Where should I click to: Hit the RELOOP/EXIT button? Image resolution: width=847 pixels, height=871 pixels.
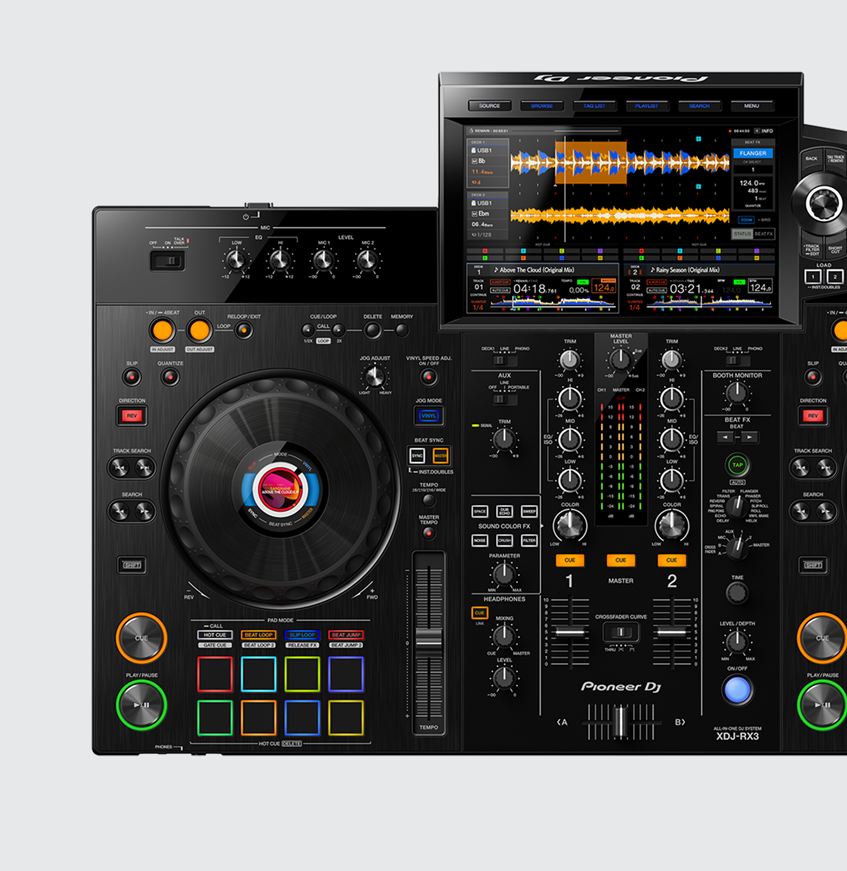click(x=243, y=331)
